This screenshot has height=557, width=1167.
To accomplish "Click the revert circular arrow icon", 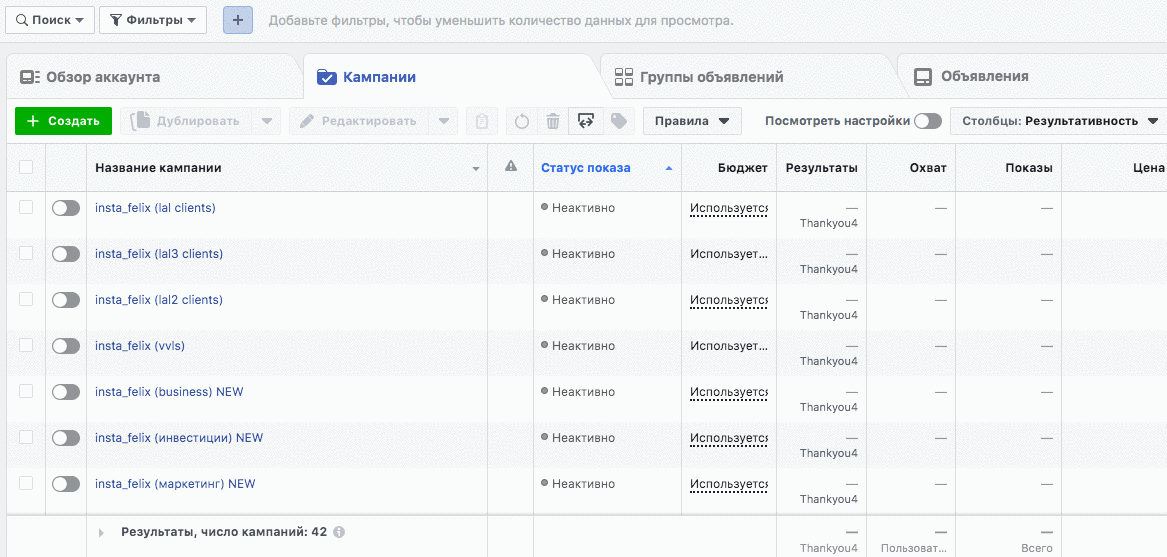I will click(x=522, y=121).
